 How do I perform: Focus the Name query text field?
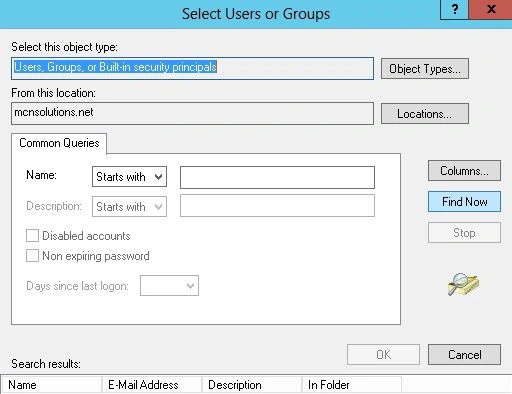tap(277, 177)
